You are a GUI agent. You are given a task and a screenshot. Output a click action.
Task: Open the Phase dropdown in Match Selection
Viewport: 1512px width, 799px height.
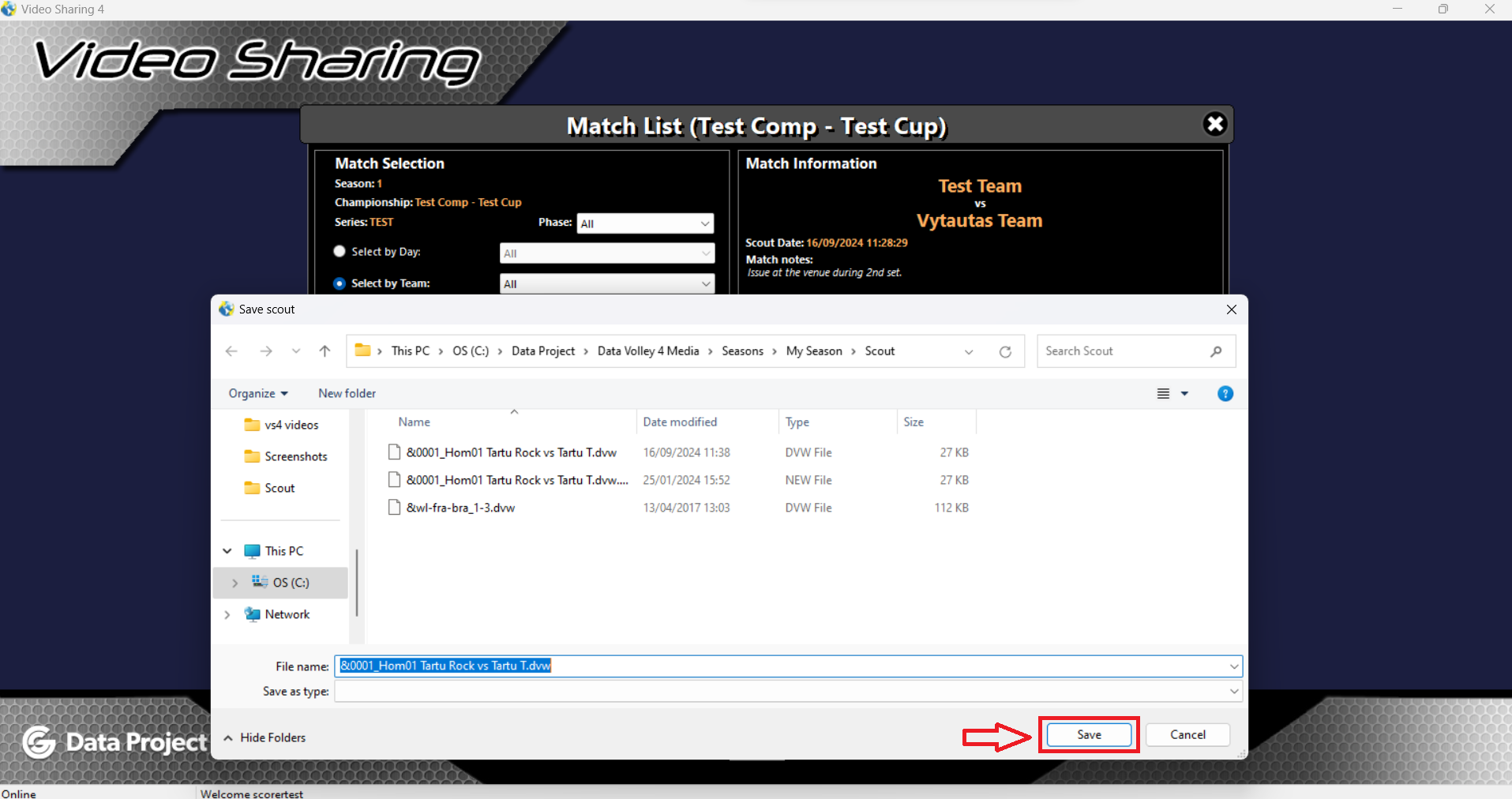pos(645,223)
